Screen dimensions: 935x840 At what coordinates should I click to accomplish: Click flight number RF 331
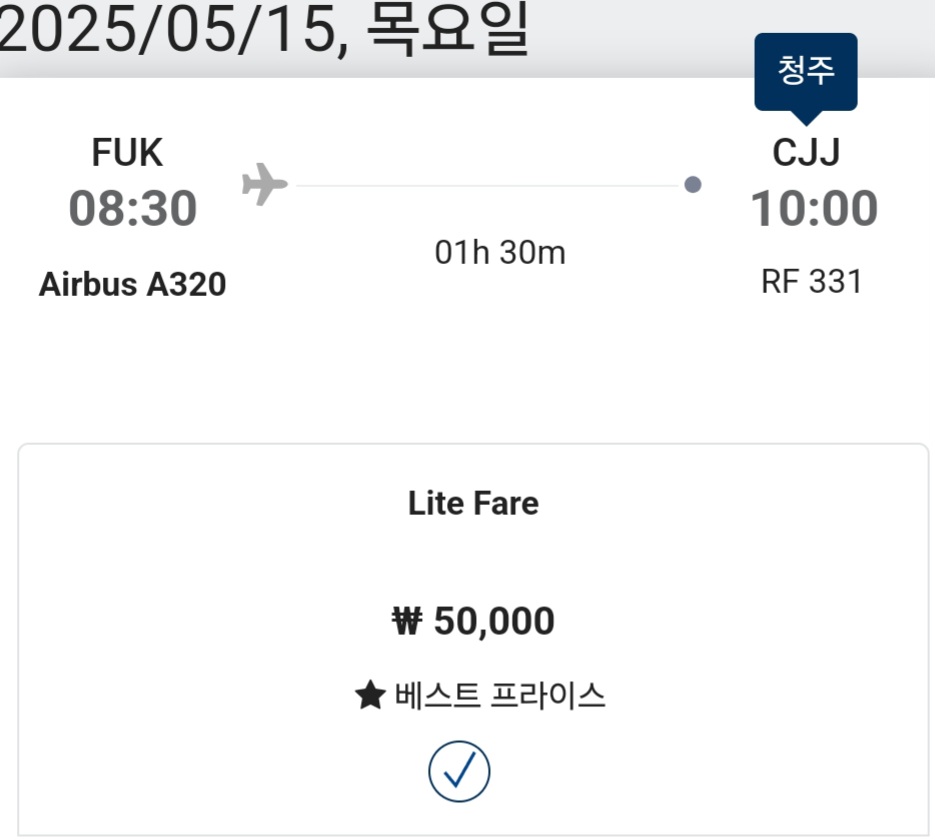pyautogui.click(x=811, y=282)
